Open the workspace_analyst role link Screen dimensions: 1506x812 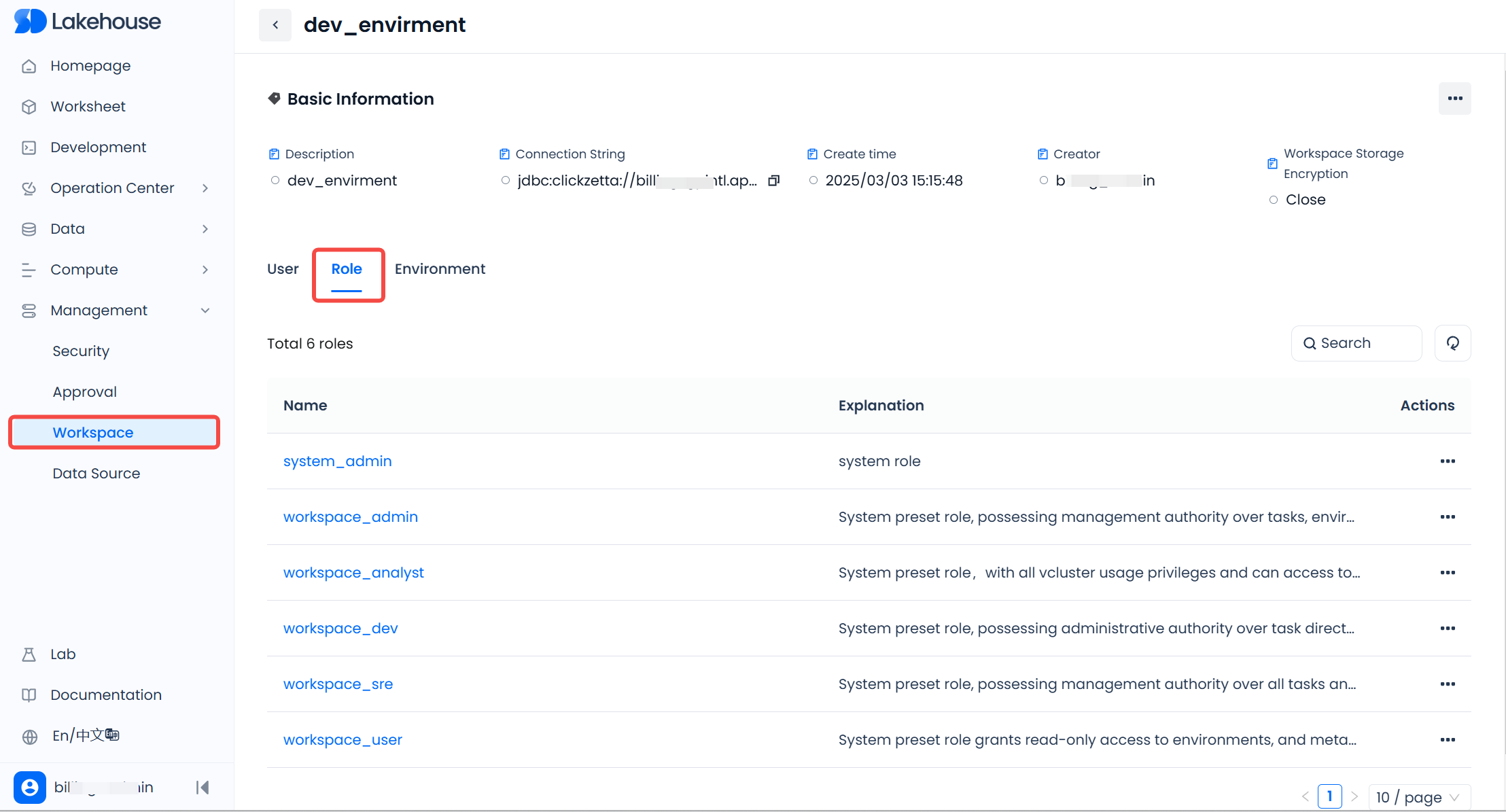pos(353,573)
